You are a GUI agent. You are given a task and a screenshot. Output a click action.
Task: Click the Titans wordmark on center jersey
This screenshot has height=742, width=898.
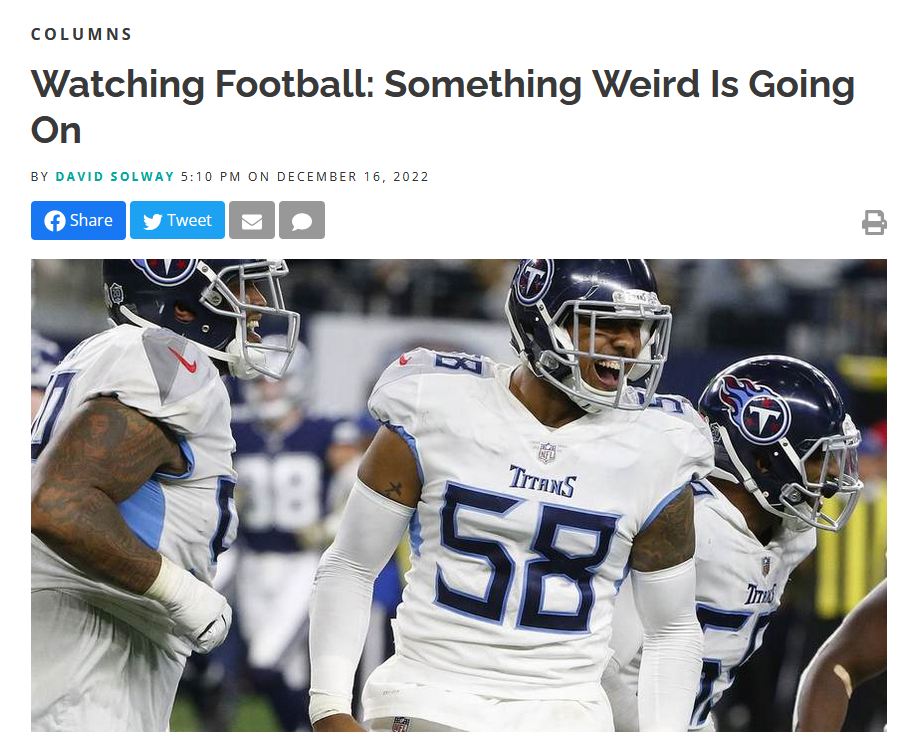[542, 481]
